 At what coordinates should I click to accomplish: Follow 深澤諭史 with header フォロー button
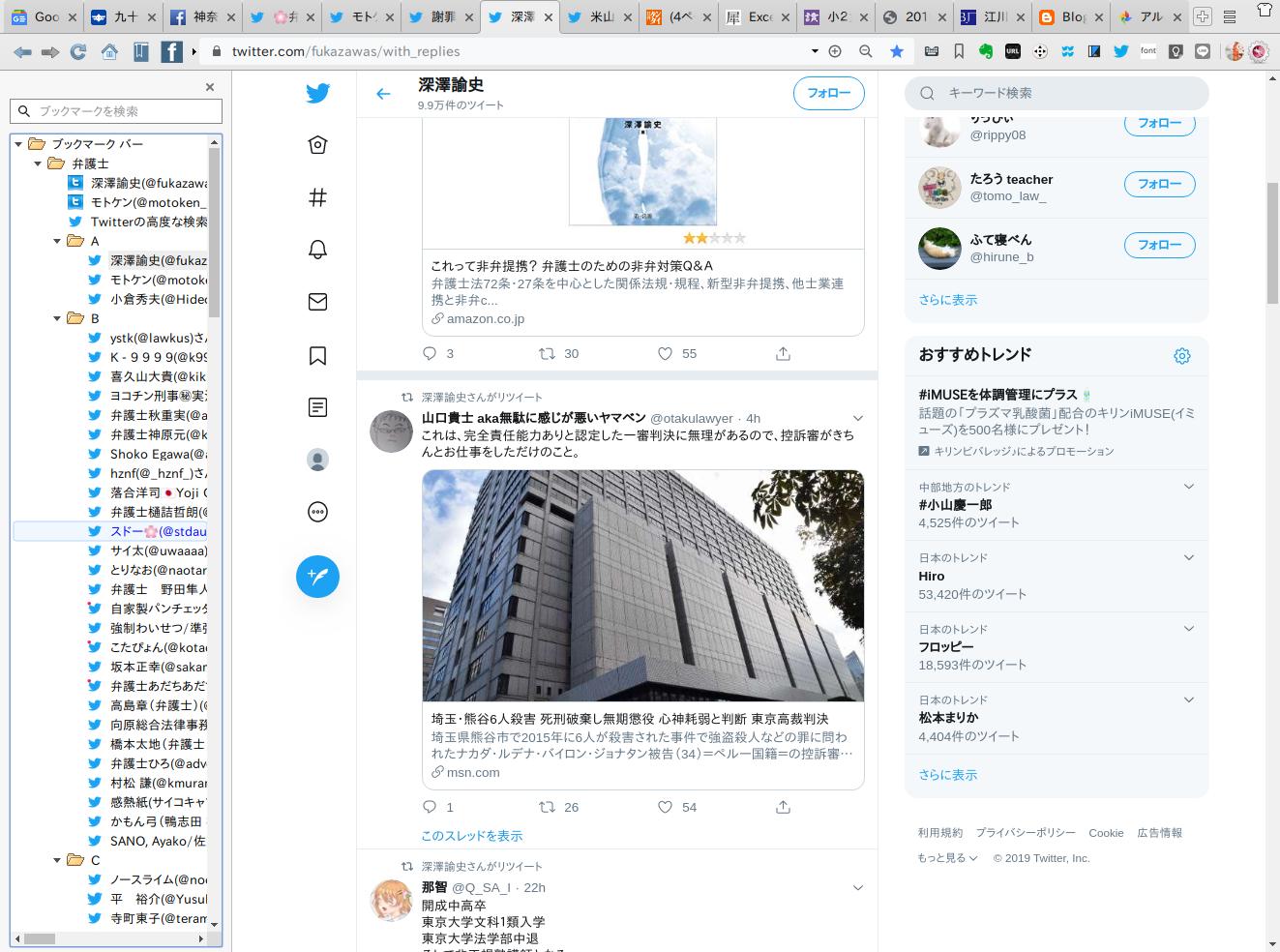click(828, 93)
